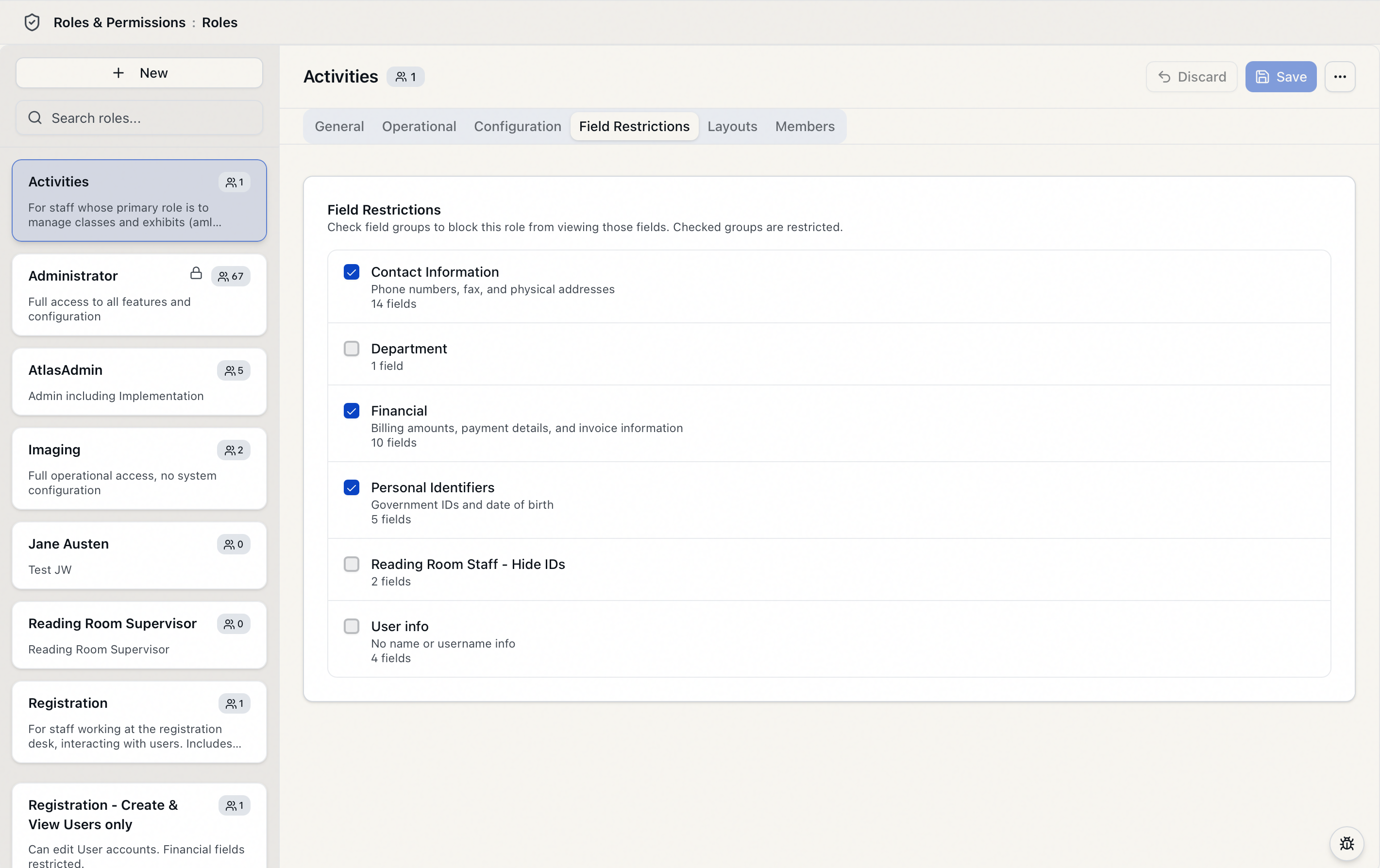Viewport: 1380px width, 868px height.
Task: Uncheck the Financial restriction
Action: click(351, 411)
